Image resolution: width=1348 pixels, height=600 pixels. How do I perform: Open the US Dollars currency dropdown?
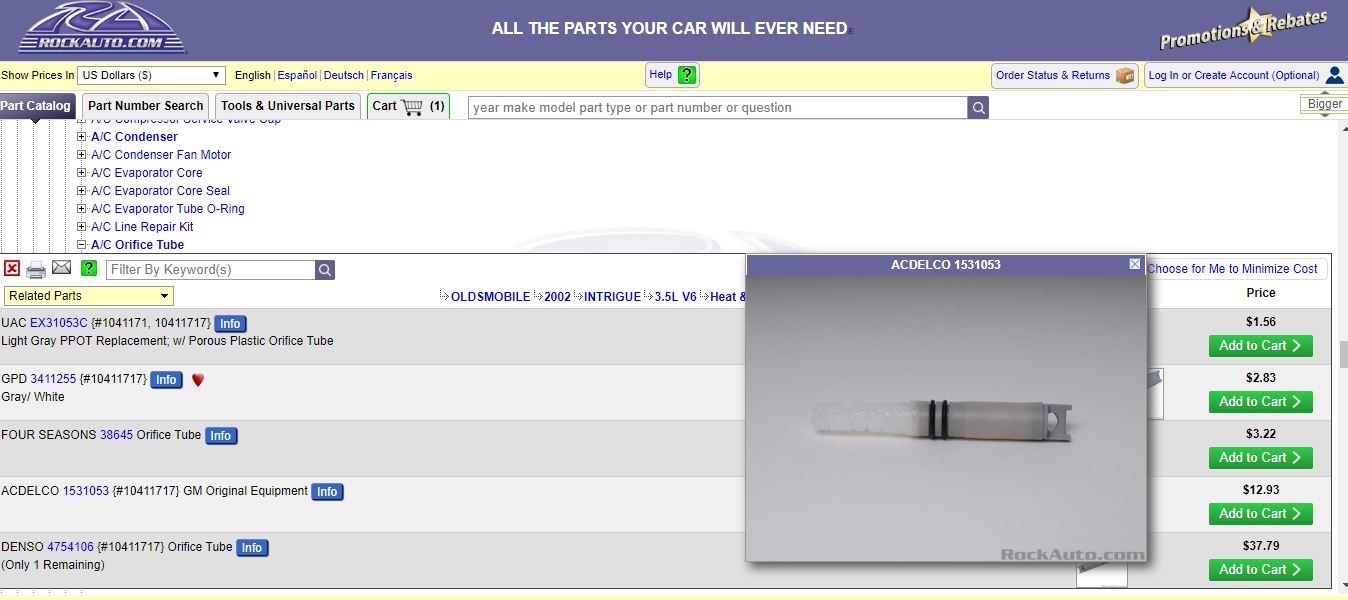[152, 75]
